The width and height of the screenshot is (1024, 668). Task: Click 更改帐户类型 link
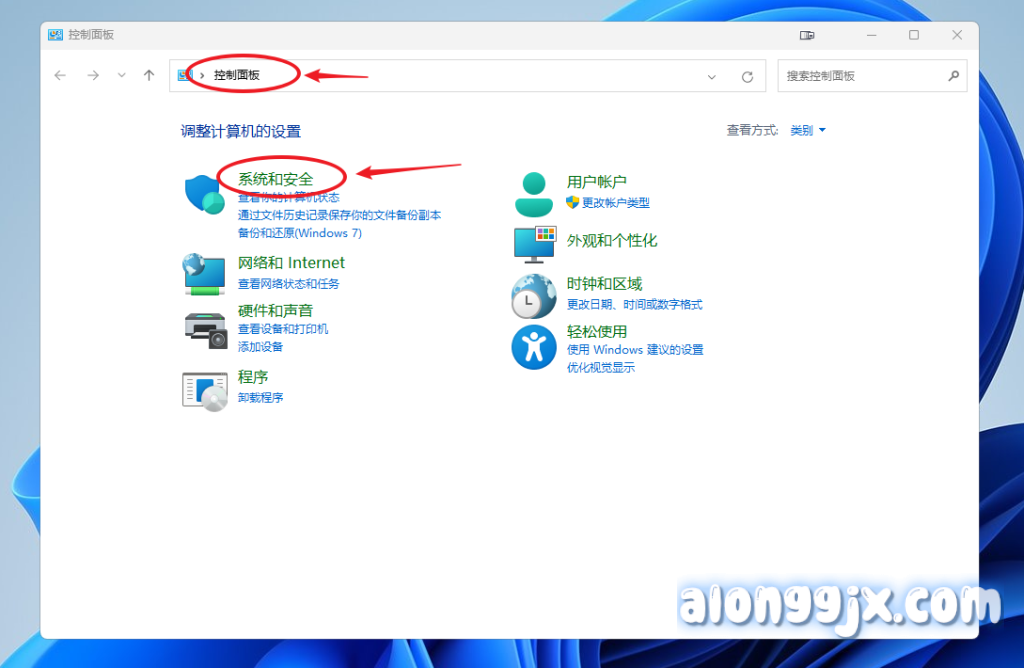(x=615, y=202)
